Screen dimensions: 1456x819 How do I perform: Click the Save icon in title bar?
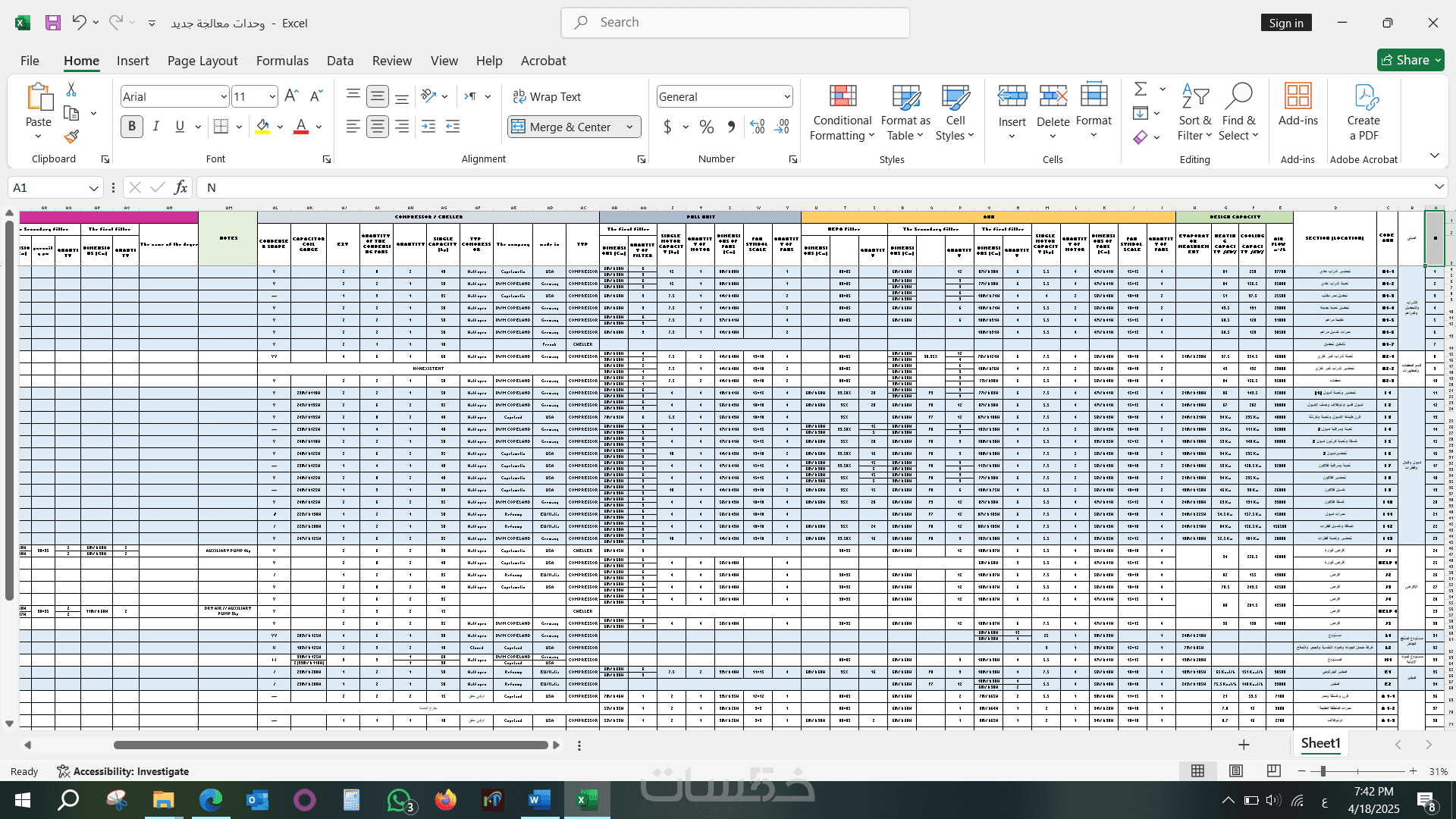52,23
